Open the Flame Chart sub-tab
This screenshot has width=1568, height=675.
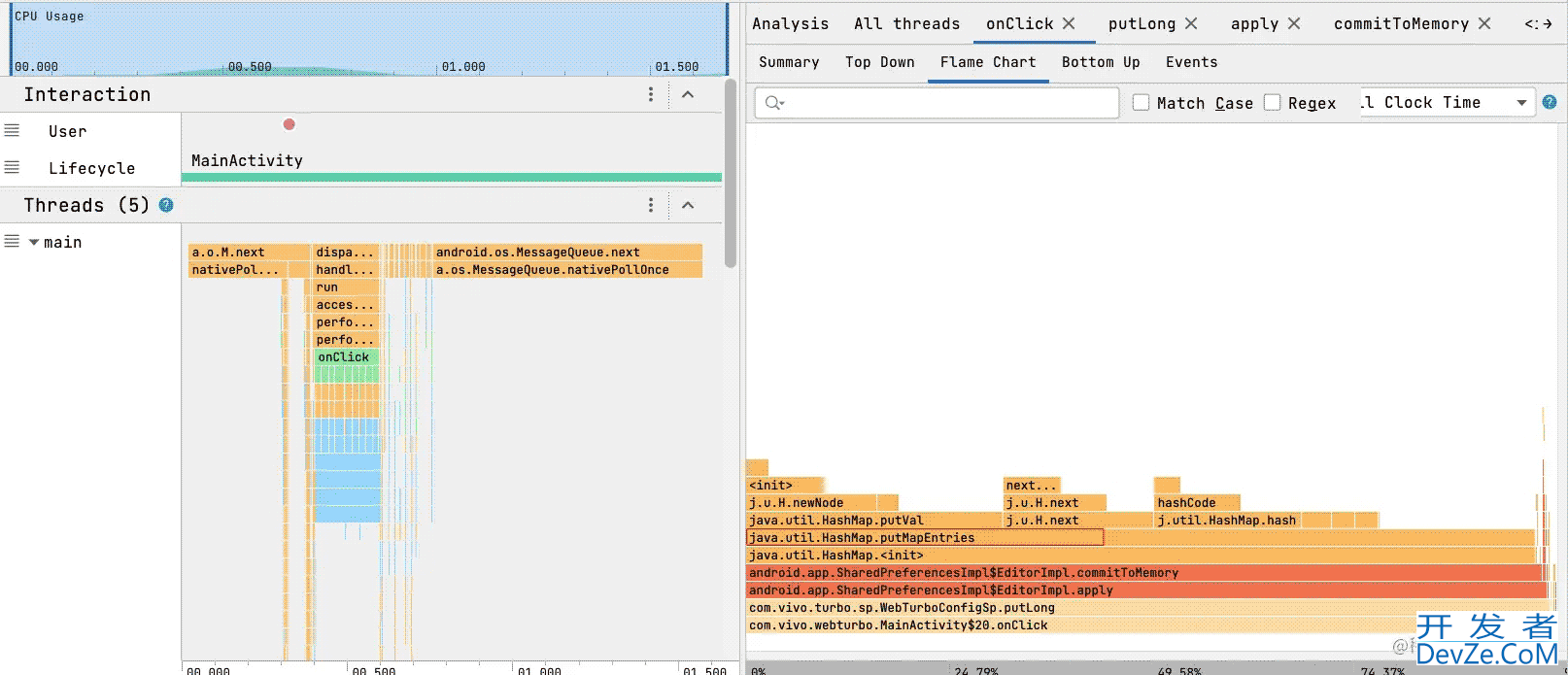[x=988, y=62]
